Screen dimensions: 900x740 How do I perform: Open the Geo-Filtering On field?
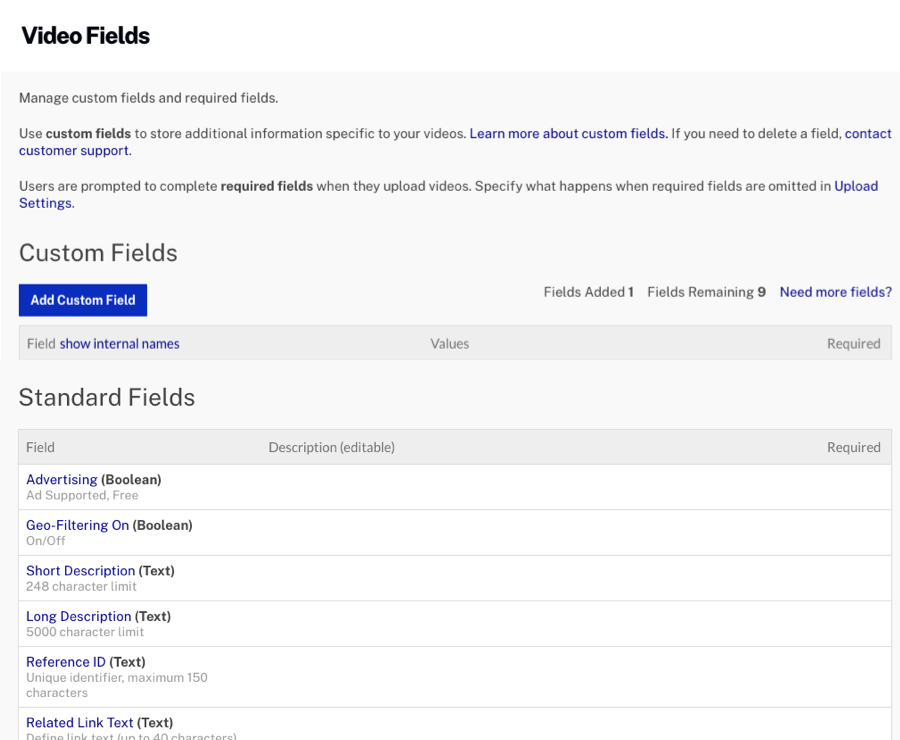(x=77, y=525)
